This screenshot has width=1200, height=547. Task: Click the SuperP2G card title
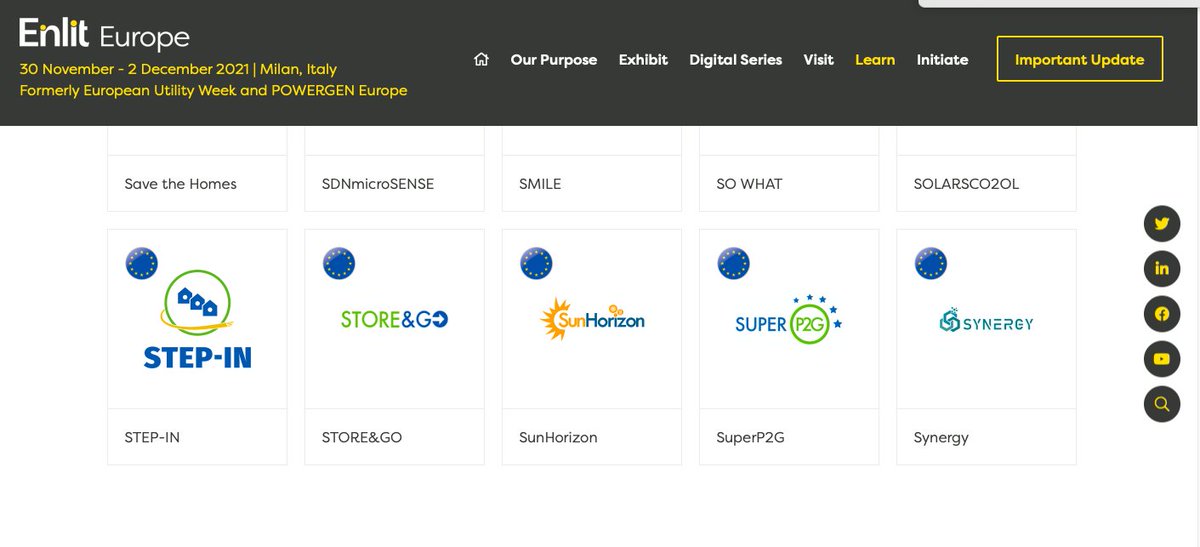tap(750, 438)
